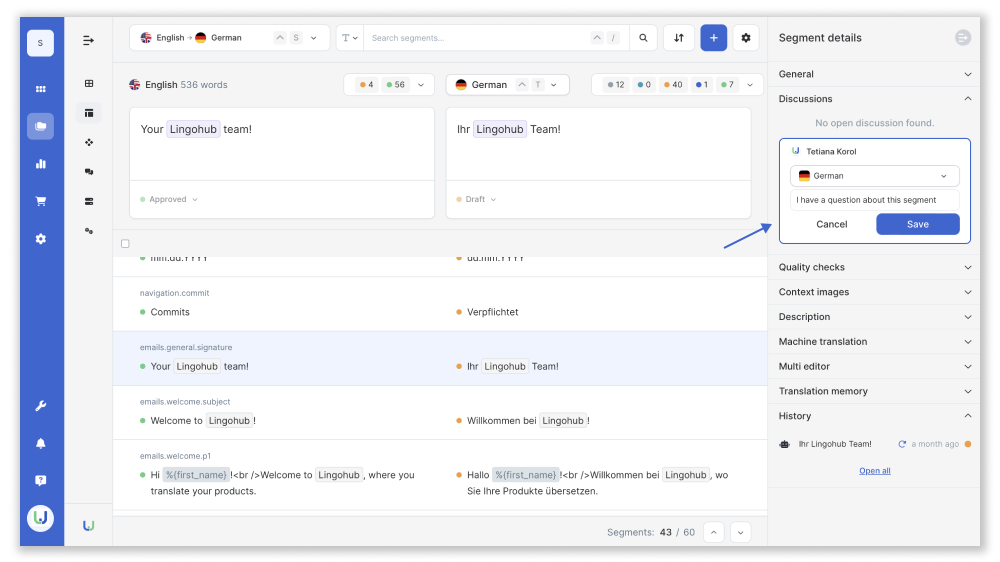
Task: Select the editor table view icon
Action: pos(89,113)
